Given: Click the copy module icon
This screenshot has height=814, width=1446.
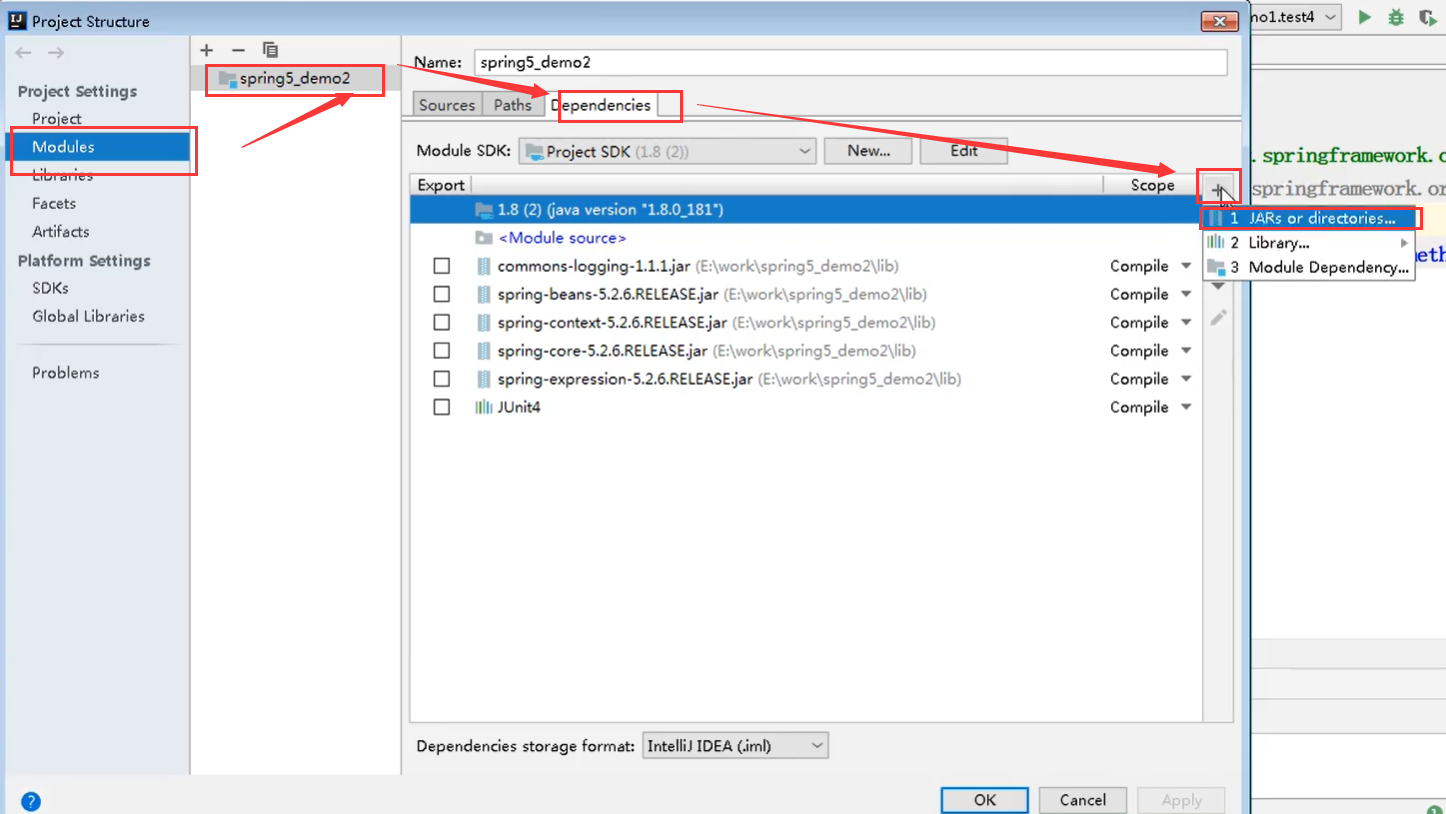Looking at the screenshot, I should [270, 50].
